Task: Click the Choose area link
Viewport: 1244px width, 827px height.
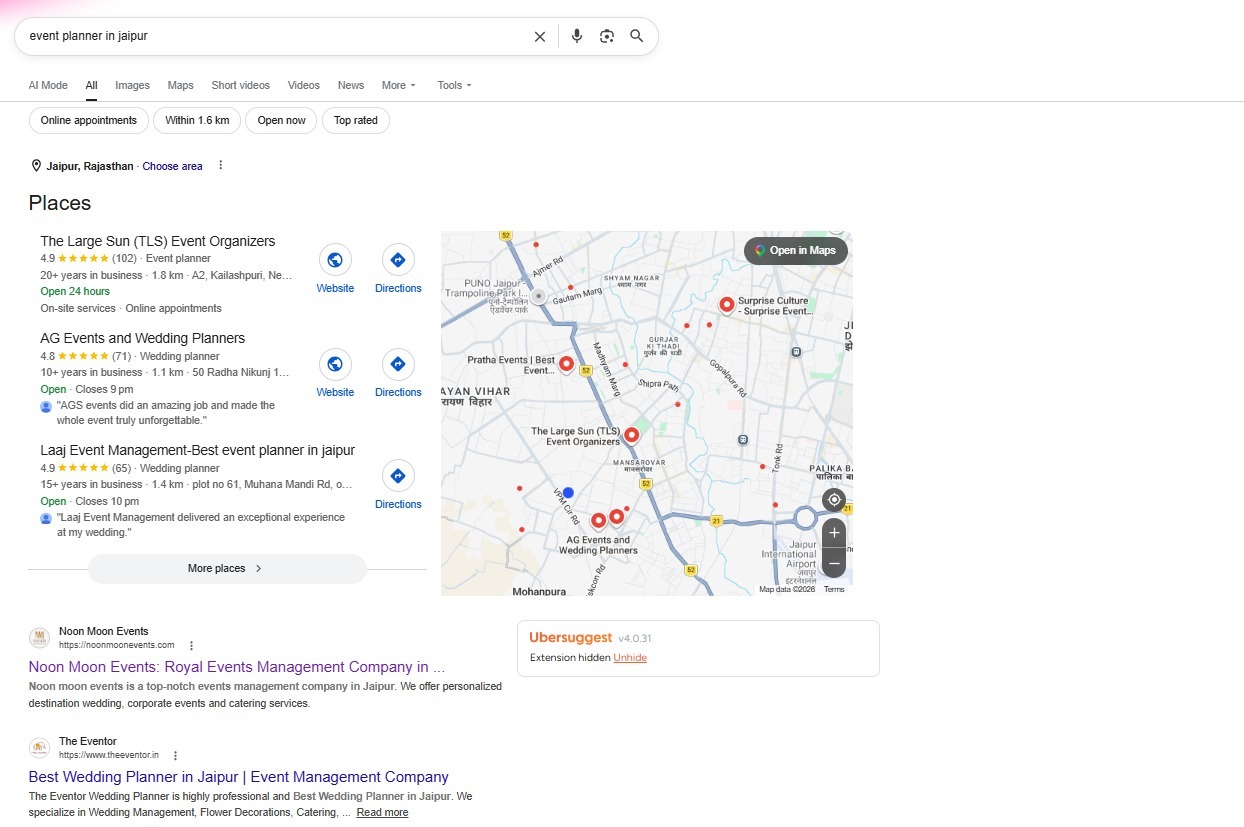Action: [x=172, y=166]
